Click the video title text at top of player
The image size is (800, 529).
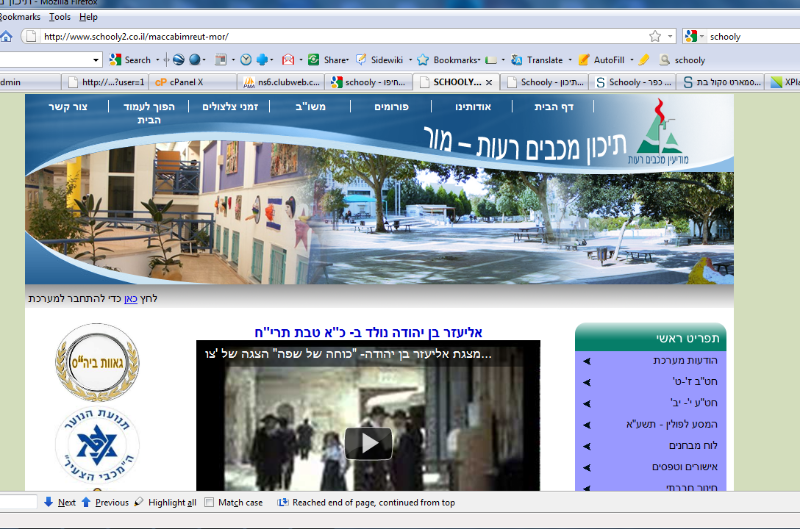348,354
